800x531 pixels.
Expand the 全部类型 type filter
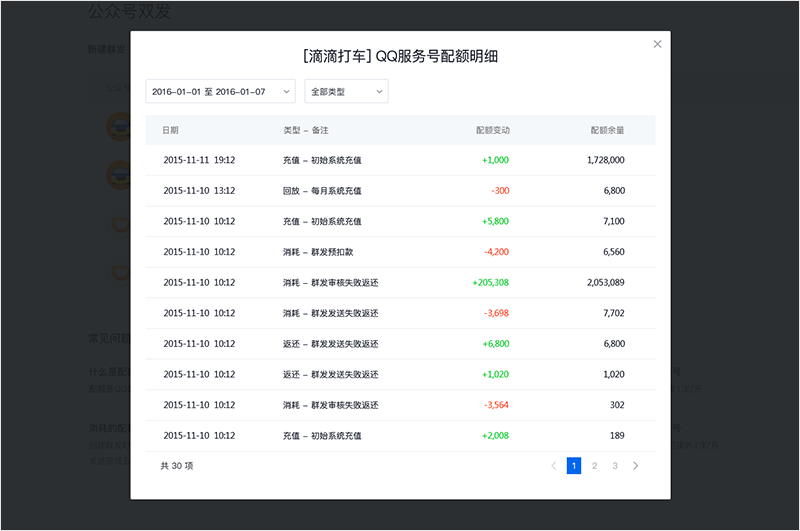pyautogui.click(x=346, y=91)
